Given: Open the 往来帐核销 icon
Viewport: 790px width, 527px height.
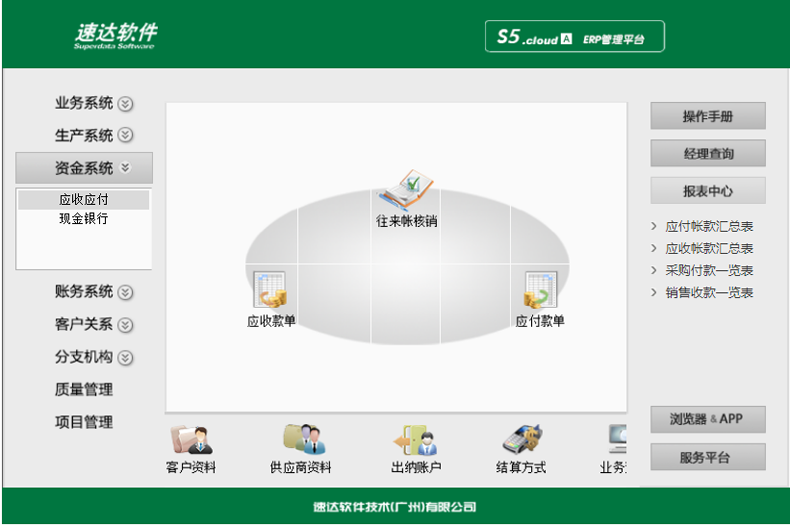Looking at the screenshot, I should 406,190.
